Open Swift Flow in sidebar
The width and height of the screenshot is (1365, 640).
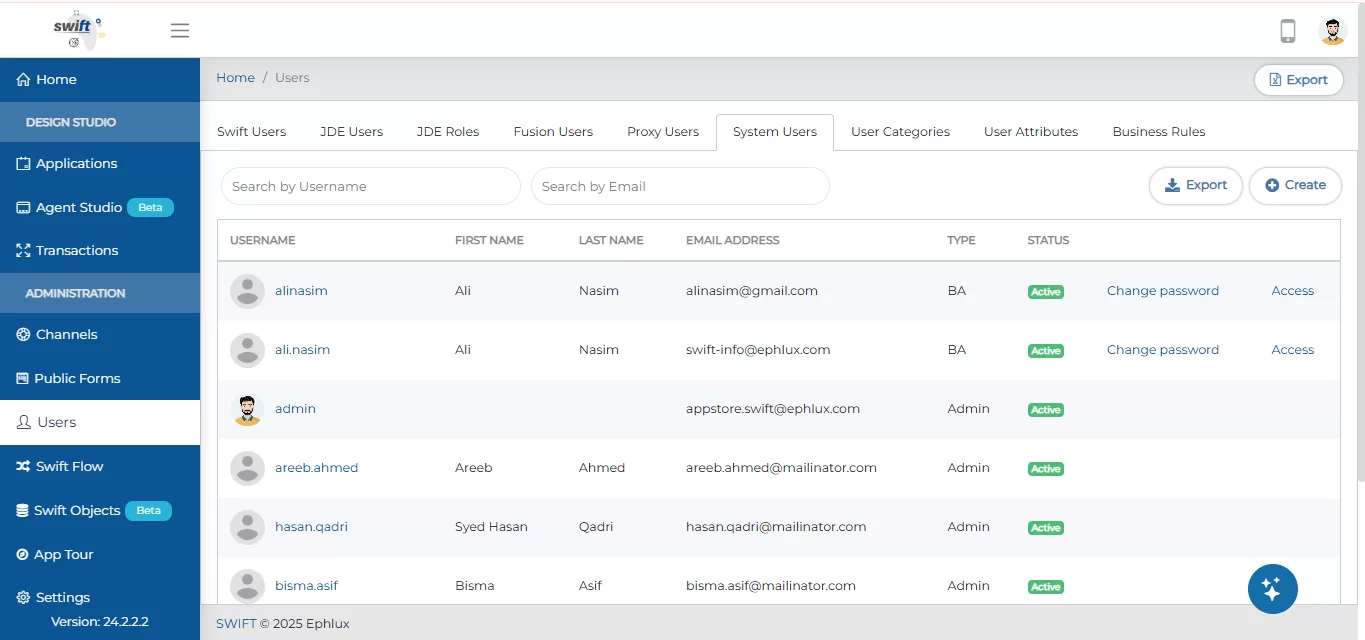tap(100, 466)
